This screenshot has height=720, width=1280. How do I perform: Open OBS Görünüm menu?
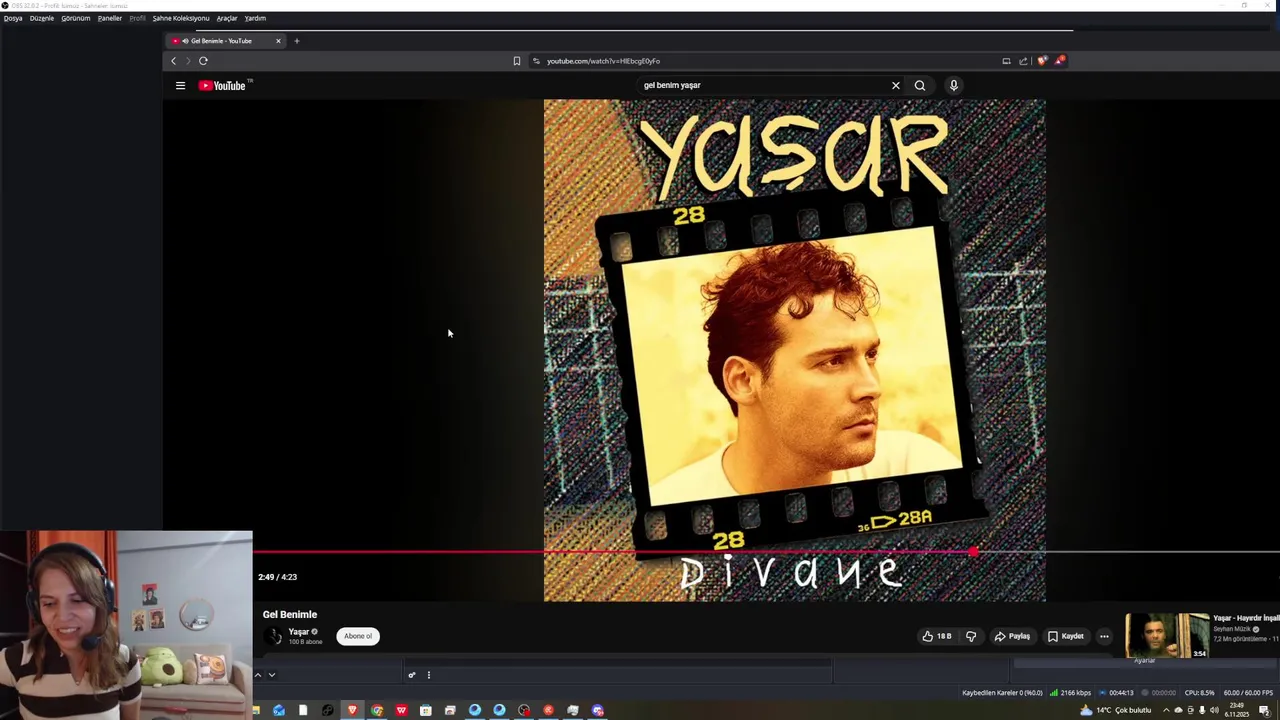[x=76, y=18]
